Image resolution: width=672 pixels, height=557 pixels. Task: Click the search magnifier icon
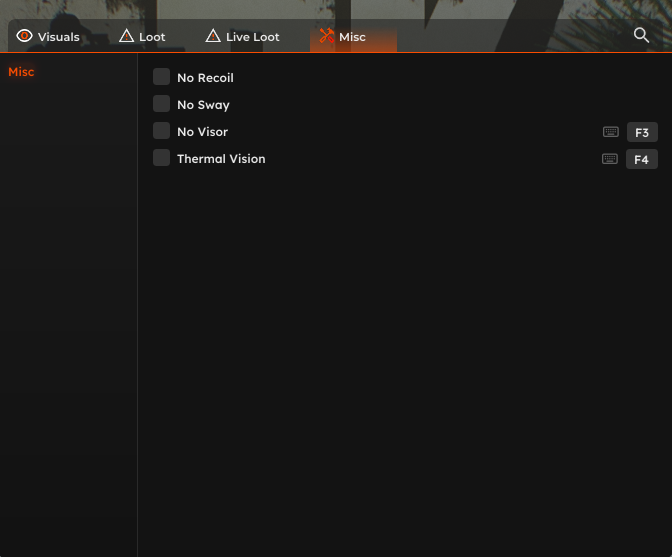click(641, 35)
